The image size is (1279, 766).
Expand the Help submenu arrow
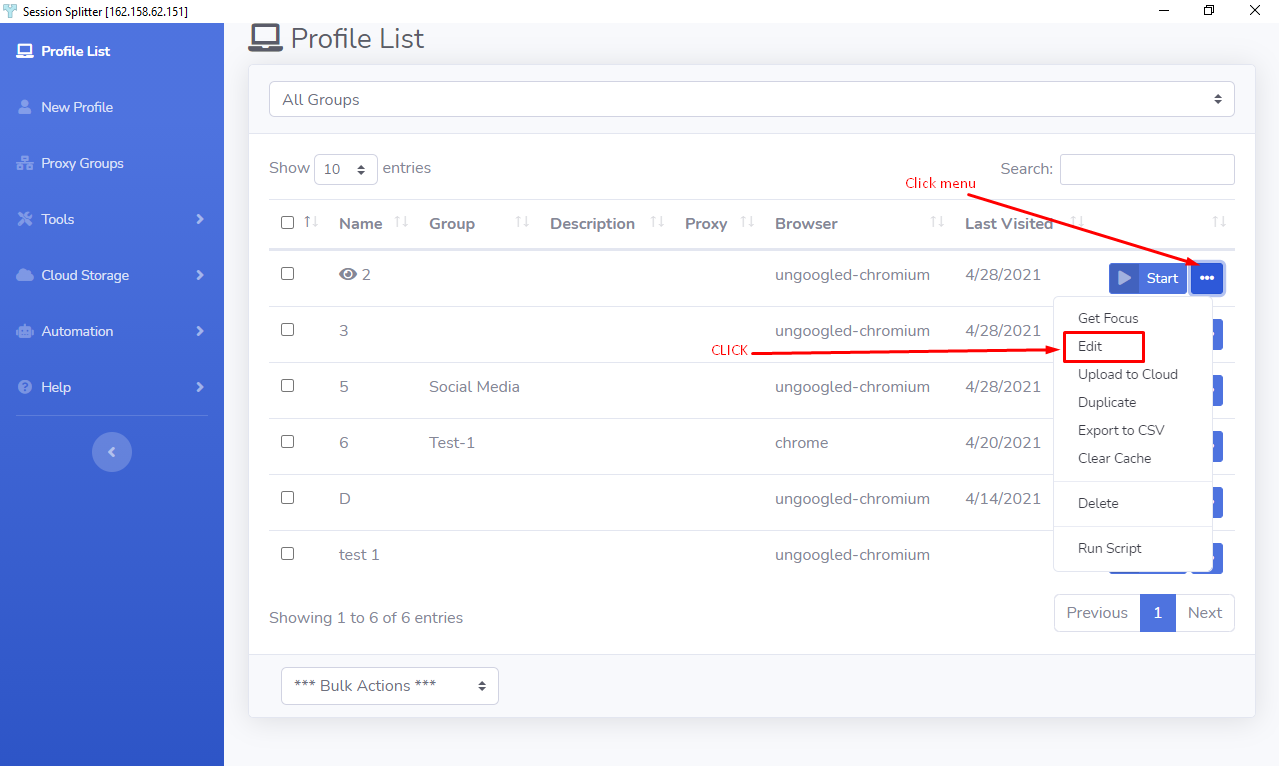200,387
